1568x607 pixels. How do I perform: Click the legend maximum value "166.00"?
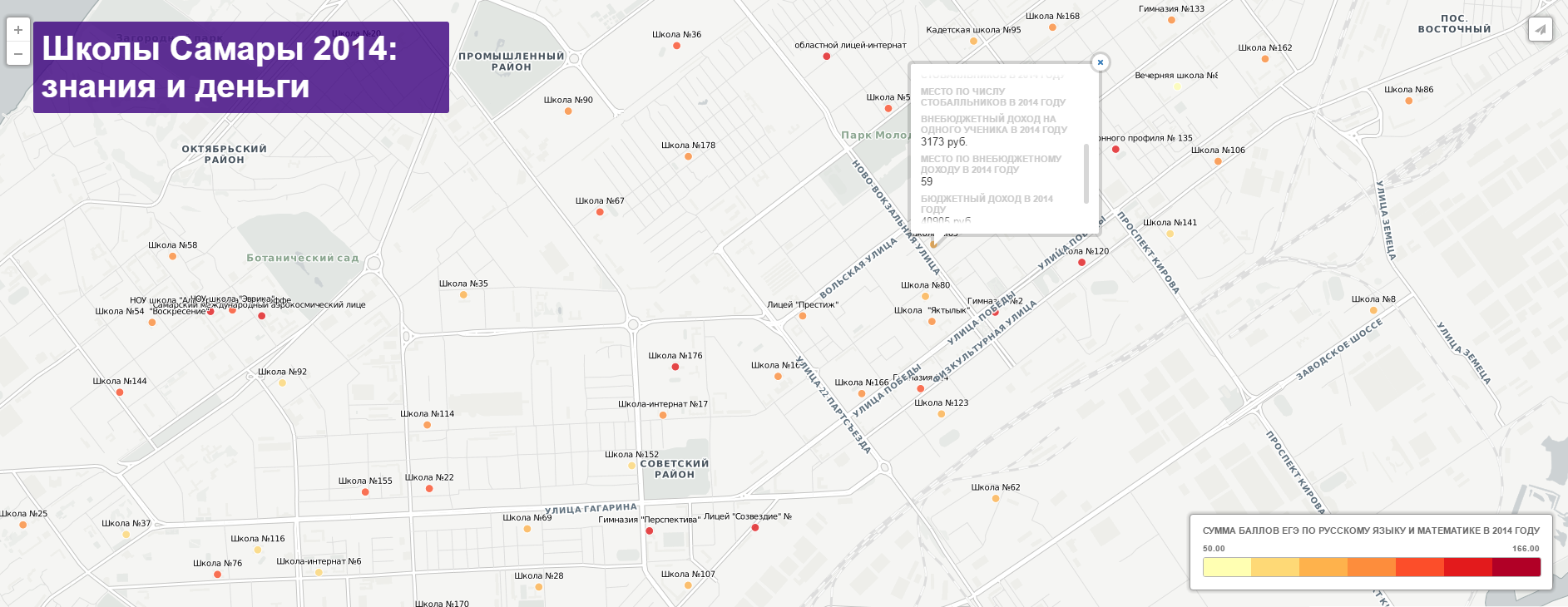1526,549
